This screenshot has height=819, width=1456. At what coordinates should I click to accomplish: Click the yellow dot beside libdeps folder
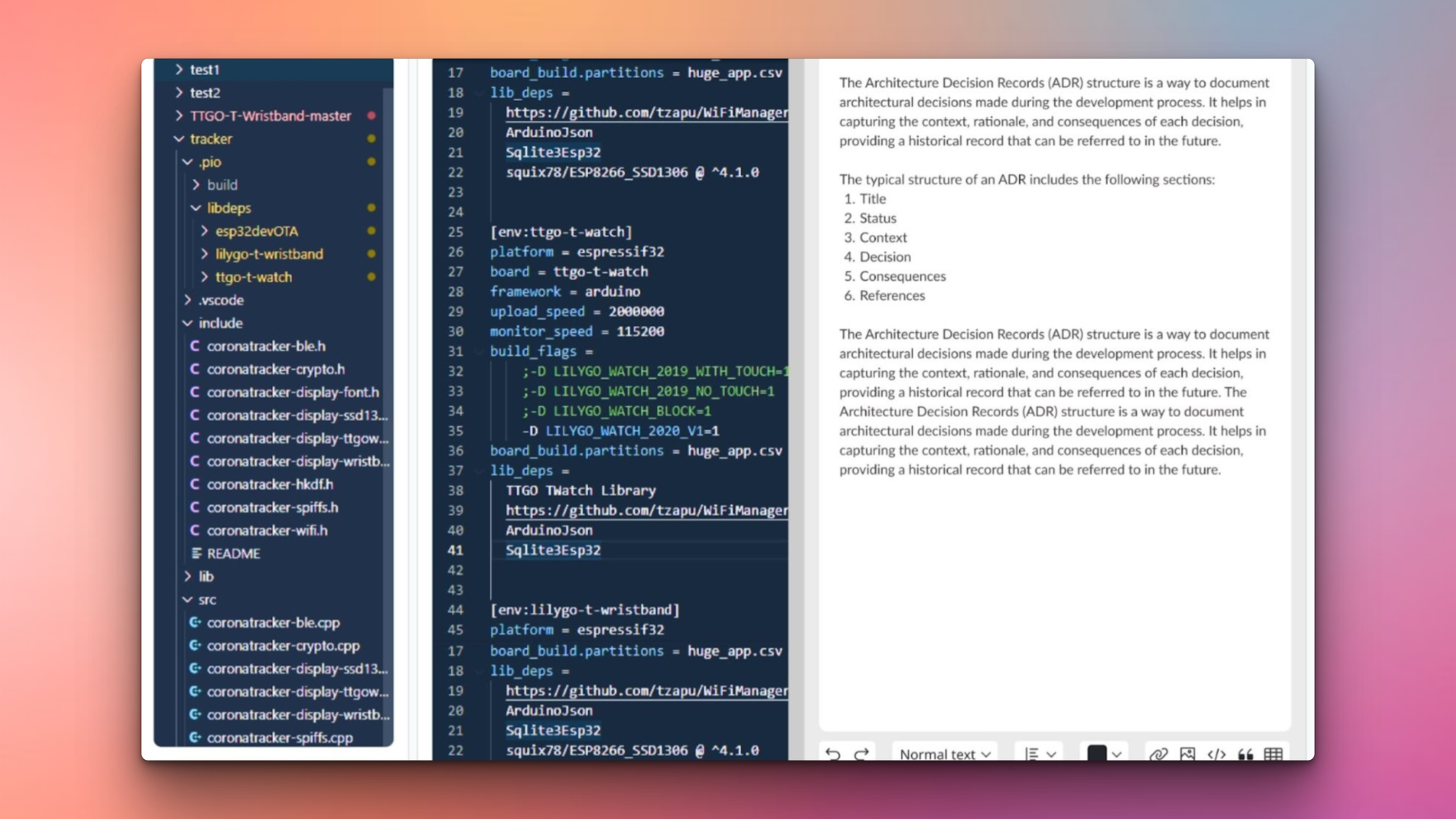[371, 208]
